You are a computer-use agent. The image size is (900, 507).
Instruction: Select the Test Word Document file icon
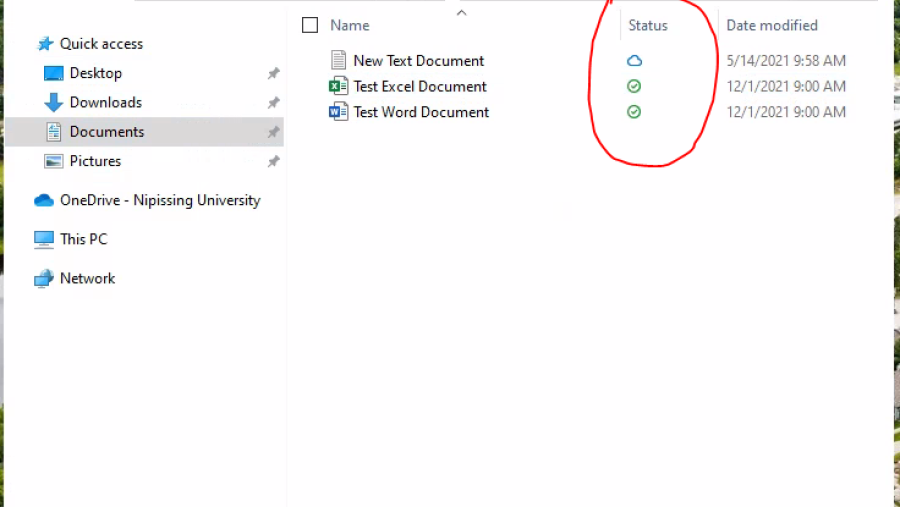(x=339, y=112)
